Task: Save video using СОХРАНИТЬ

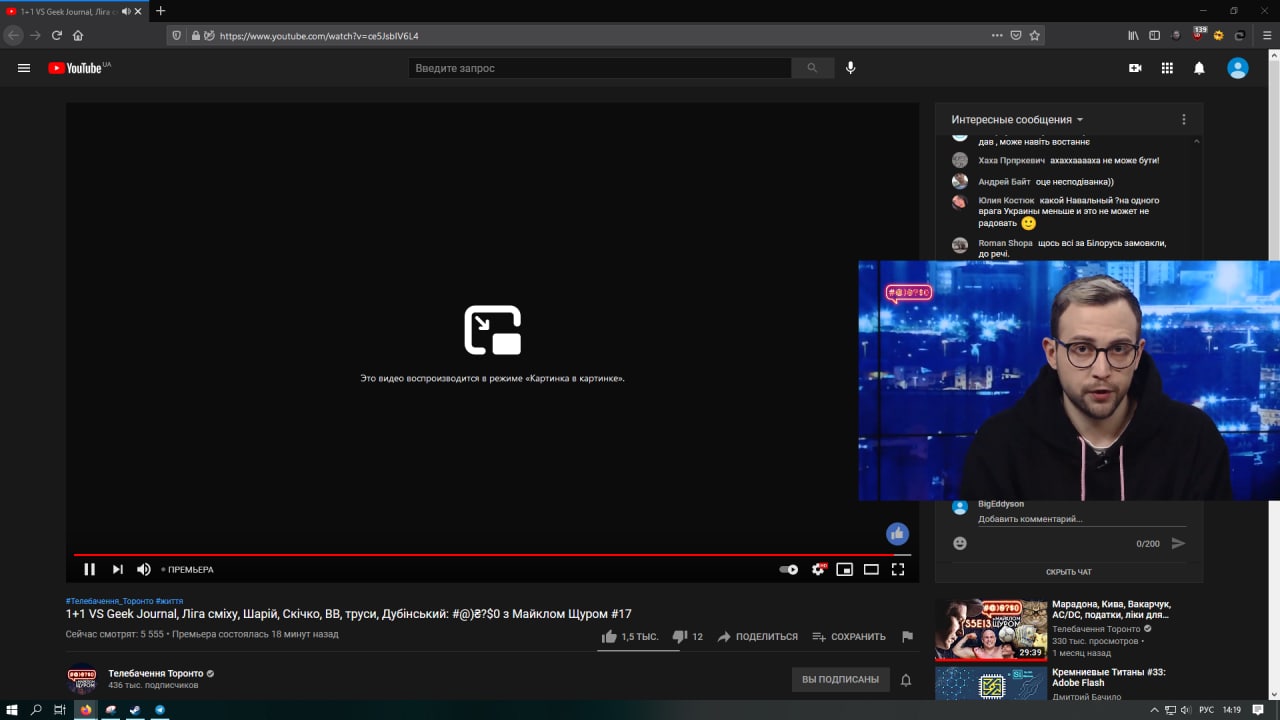Action: coord(849,636)
